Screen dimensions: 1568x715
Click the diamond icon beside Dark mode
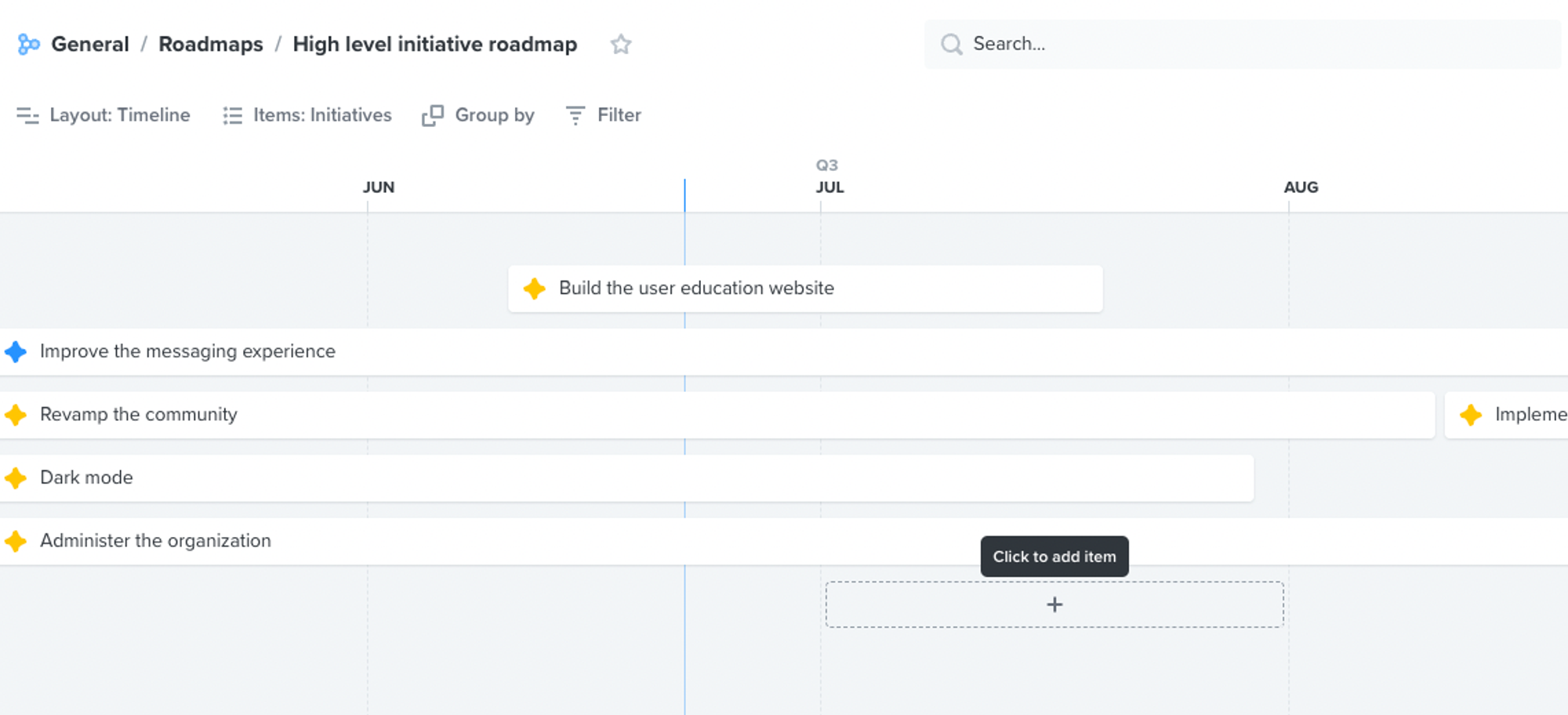click(16, 477)
